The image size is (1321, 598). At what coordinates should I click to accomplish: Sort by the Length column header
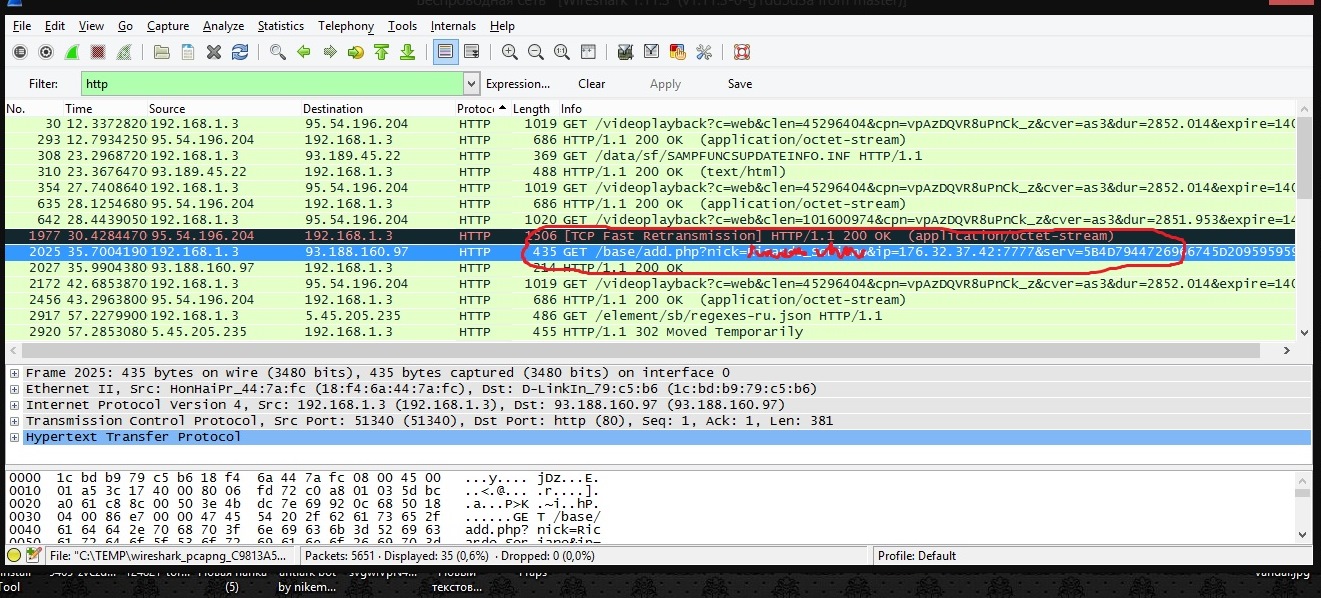click(x=531, y=109)
